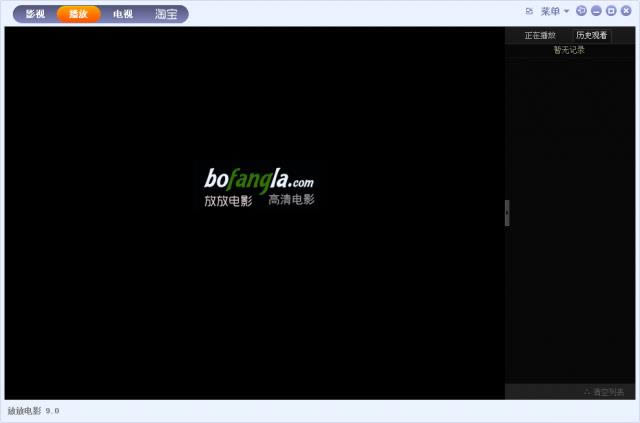640x423 pixels.
Task: Open the 淘宝 tab
Action: pyautogui.click(x=166, y=14)
